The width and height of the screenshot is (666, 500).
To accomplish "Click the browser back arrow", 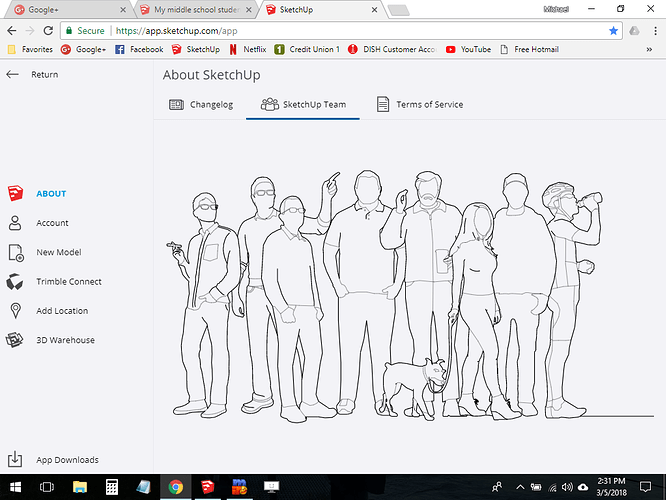I will (x=12, y=31).
